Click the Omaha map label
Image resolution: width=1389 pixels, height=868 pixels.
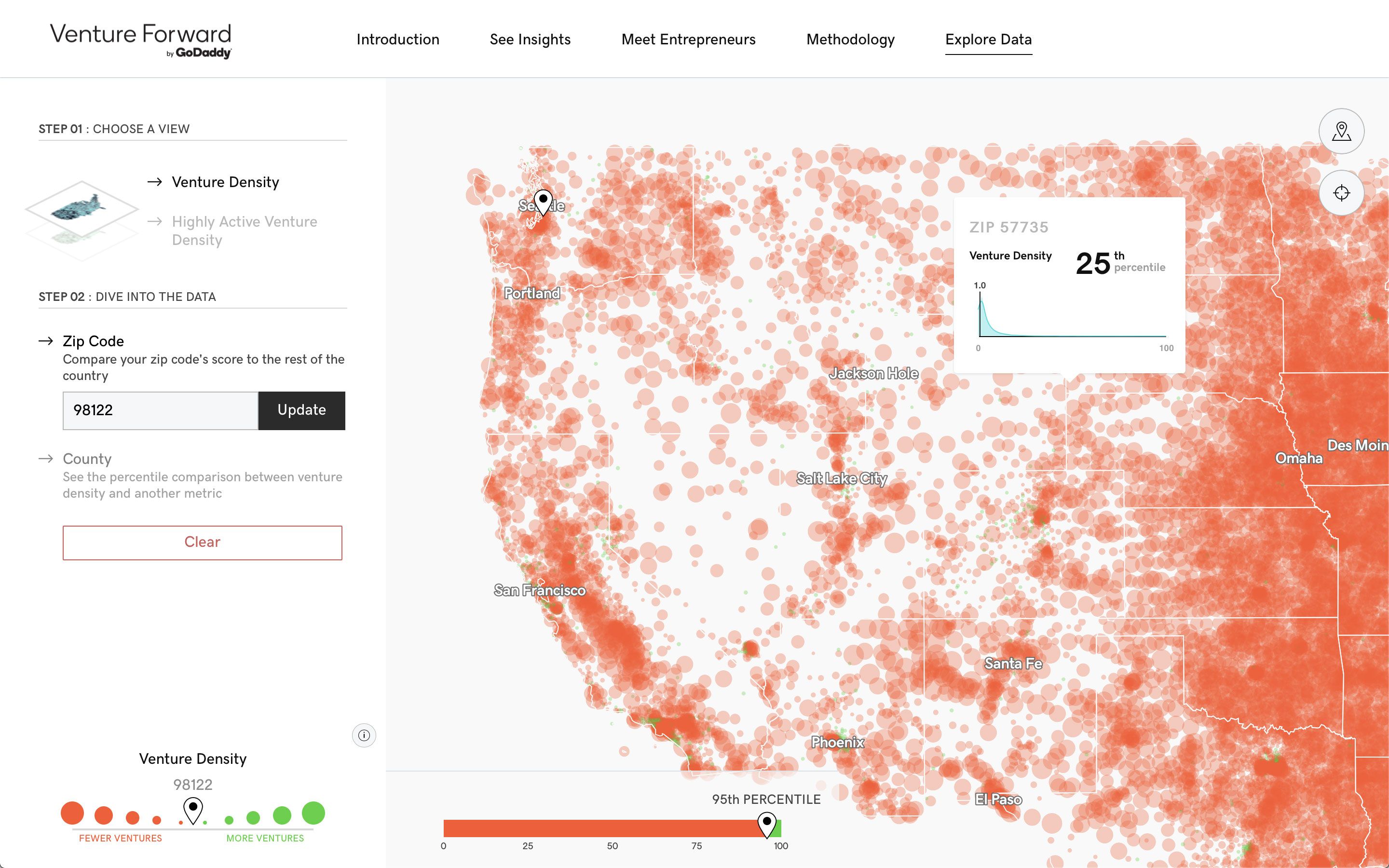[x=1298, y=458]
